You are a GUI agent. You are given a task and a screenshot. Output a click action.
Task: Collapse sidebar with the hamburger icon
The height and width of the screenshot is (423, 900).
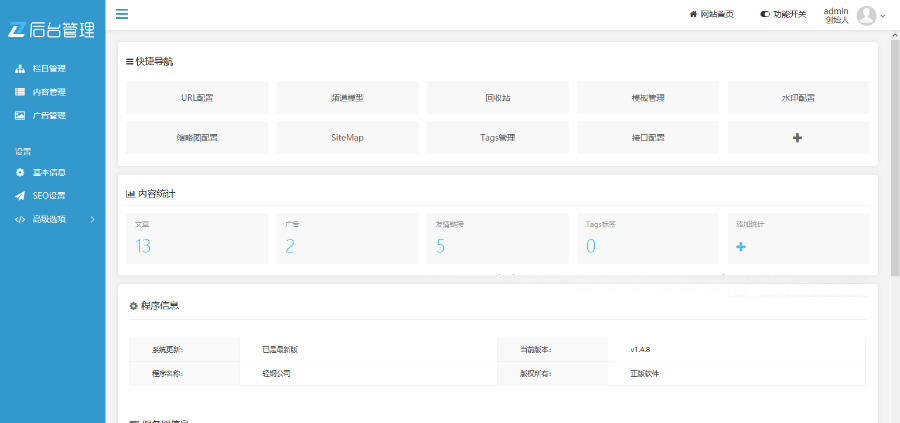point(122,14)
